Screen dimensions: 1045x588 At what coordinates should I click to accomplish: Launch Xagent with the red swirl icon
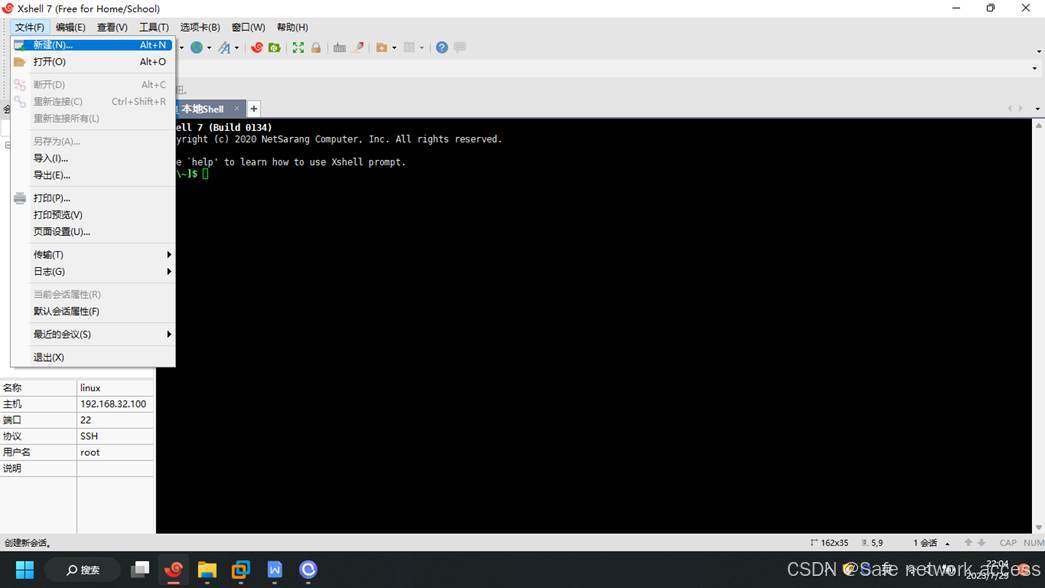coord(257,47)
